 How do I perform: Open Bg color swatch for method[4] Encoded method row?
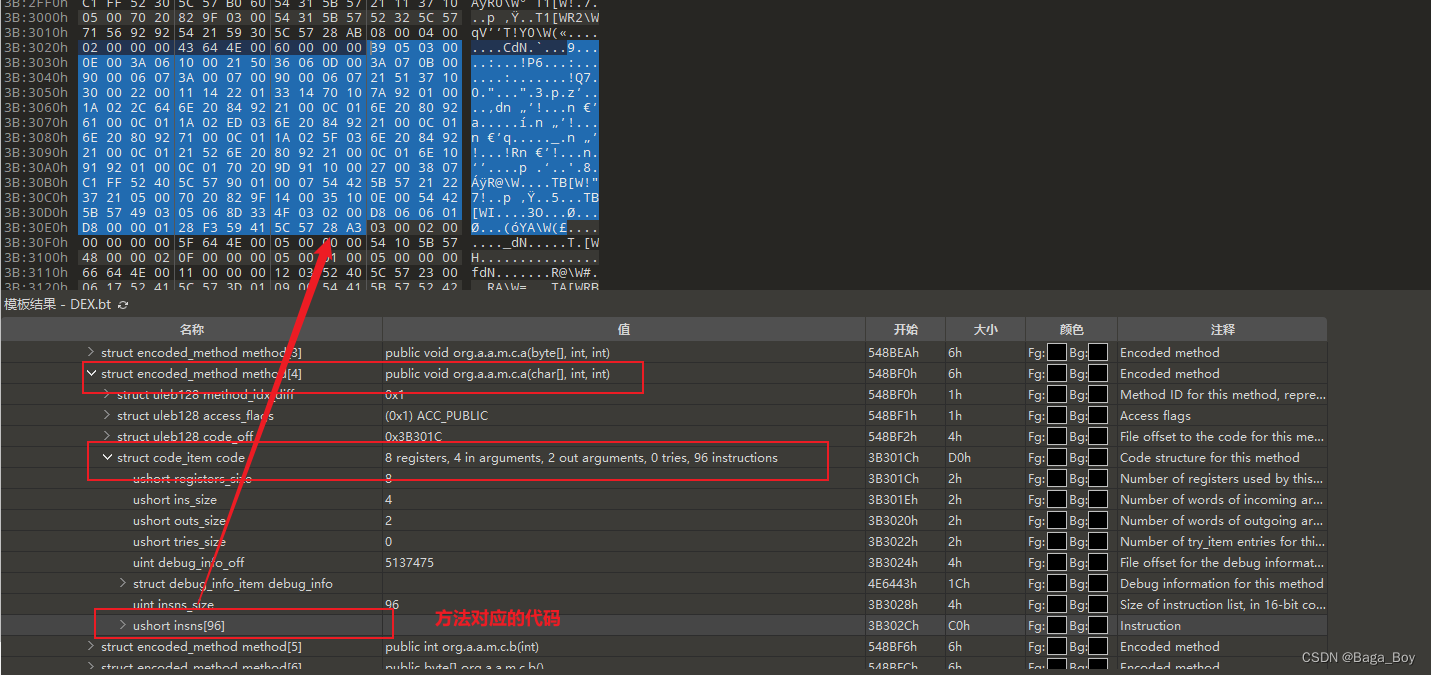1095,372
